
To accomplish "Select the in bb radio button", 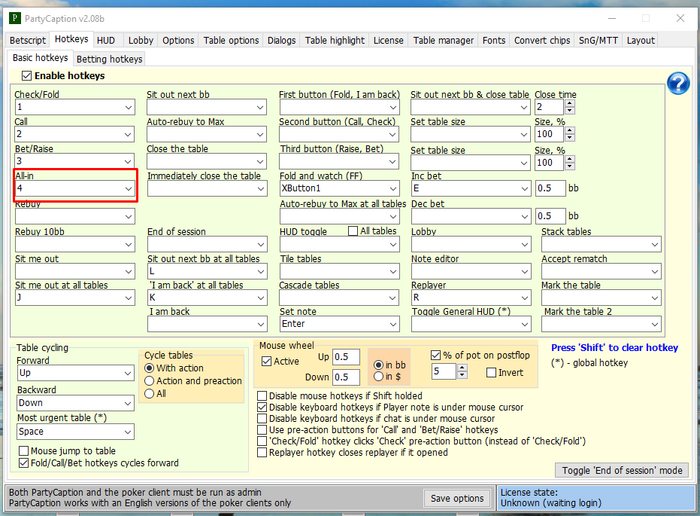I will [x=379, y=365].
